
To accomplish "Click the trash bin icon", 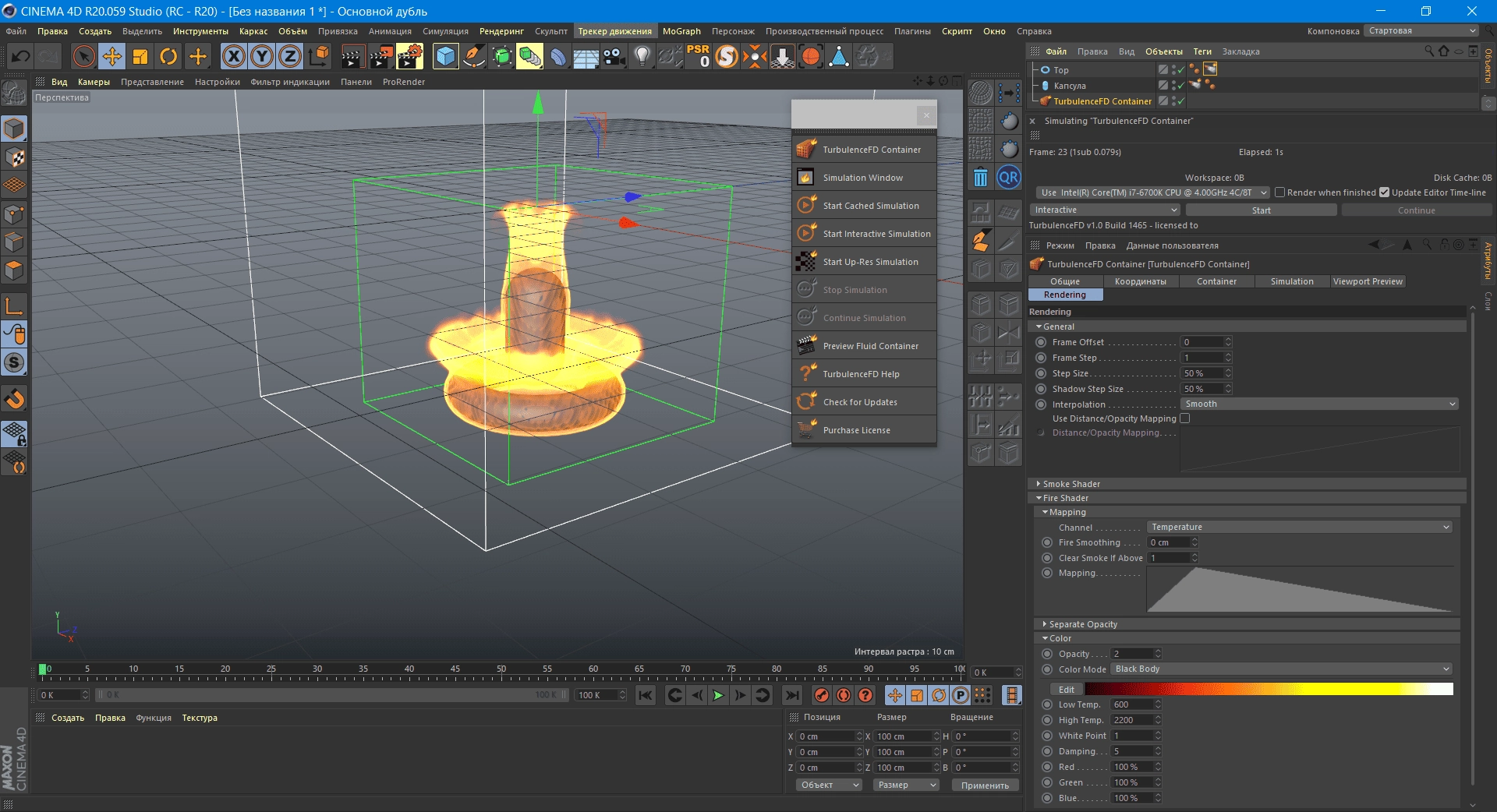I will point(981,178).
